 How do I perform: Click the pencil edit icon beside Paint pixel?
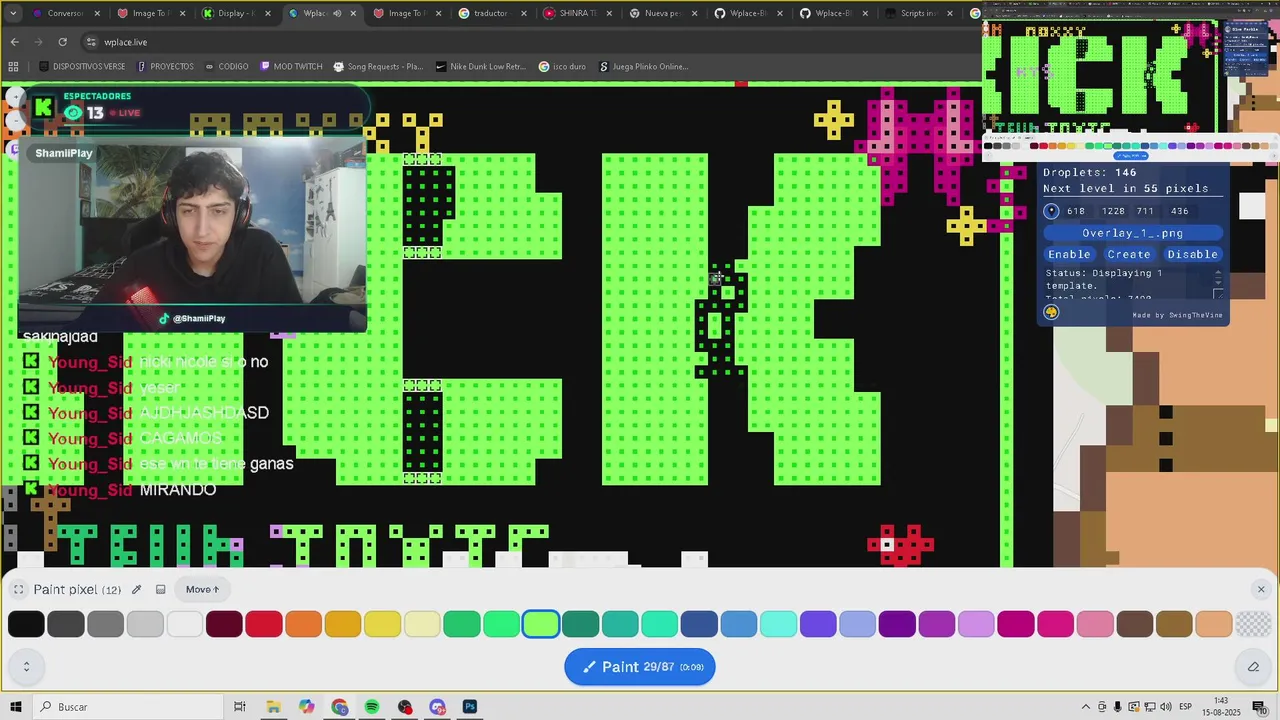[136, 589]
